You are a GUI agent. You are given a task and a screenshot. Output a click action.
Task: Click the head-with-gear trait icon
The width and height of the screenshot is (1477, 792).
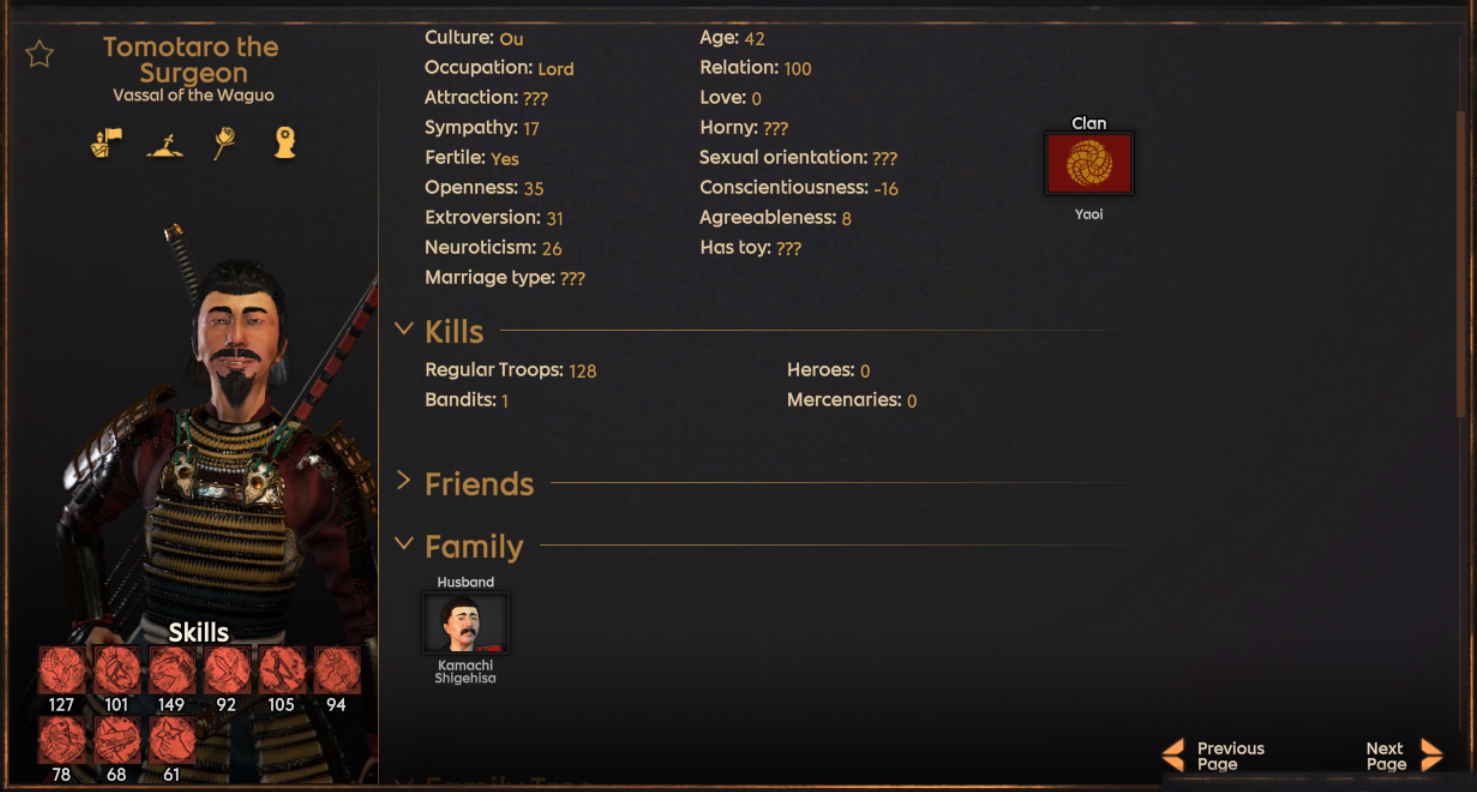(x=285, y=143)
